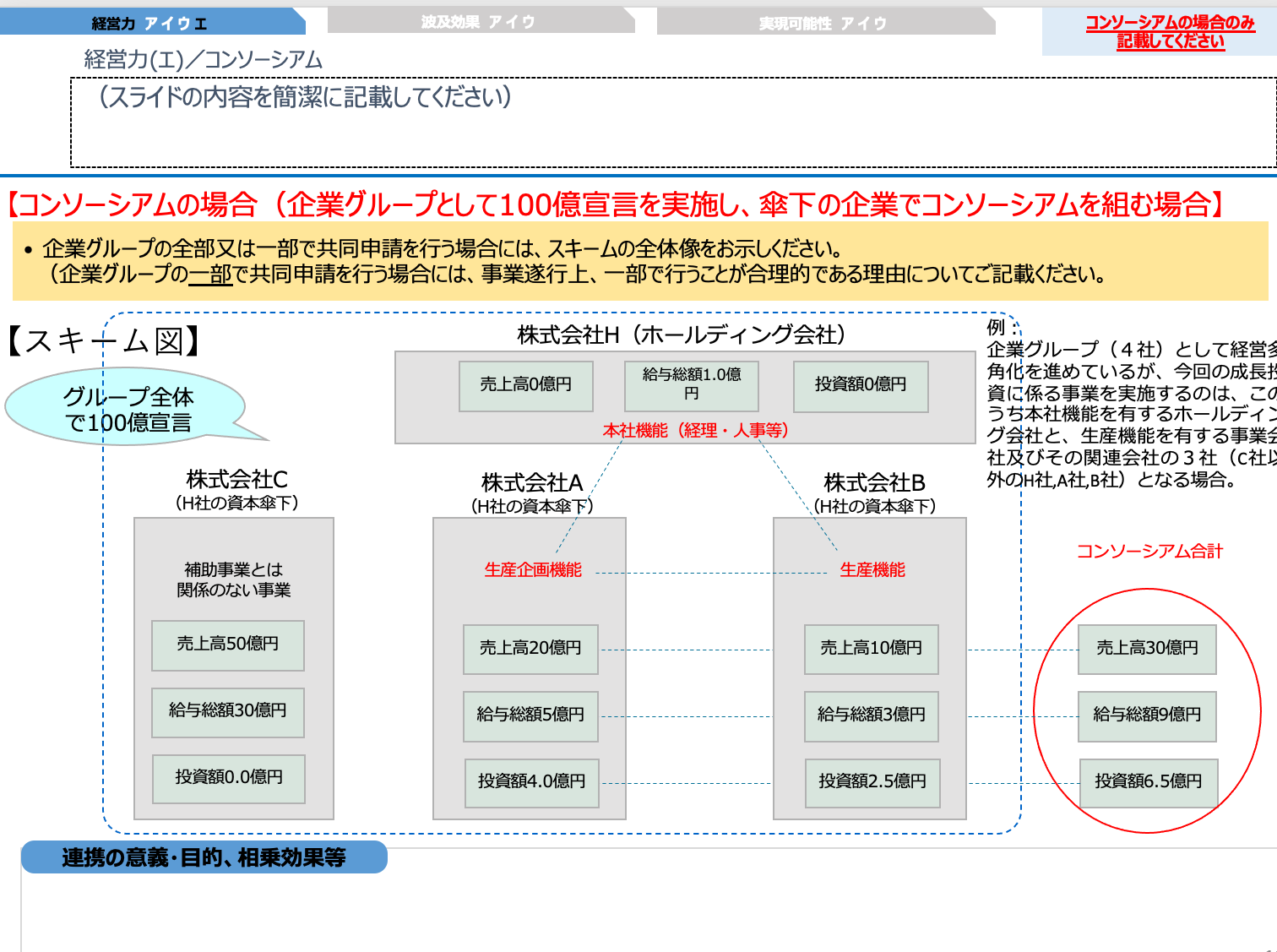The image size is (1277, 952).
Task: Click the 給与総額3億円 box of 株式会社B
Action: coord(871,715)
